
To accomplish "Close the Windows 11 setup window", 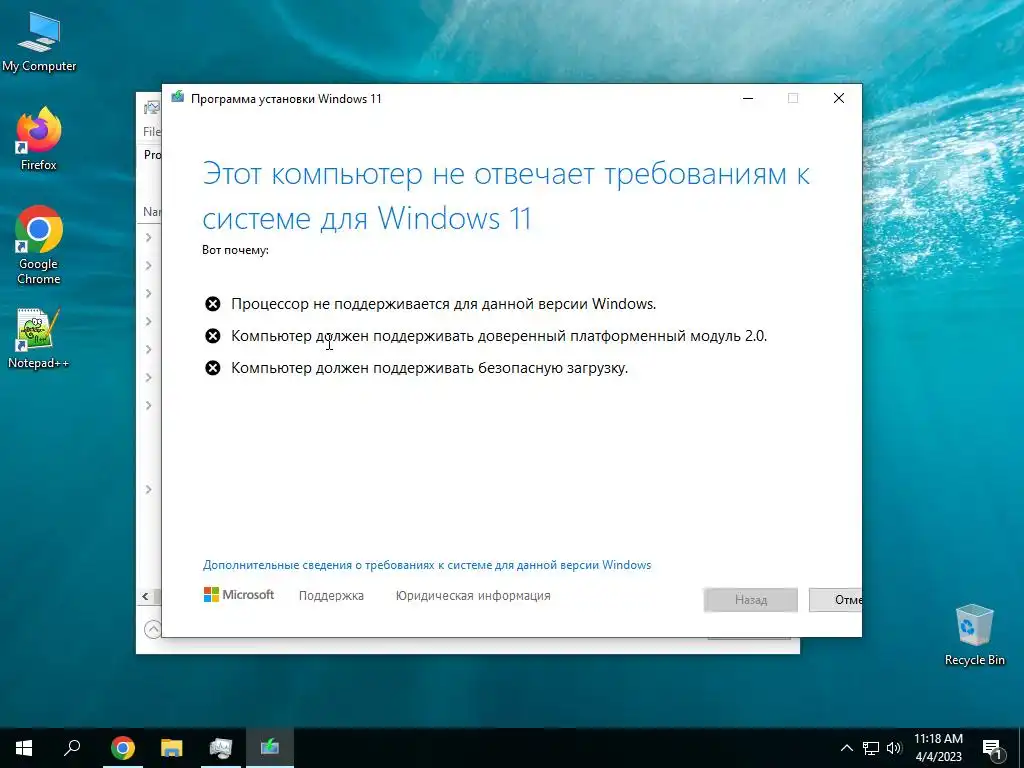I will click(839, 98).
